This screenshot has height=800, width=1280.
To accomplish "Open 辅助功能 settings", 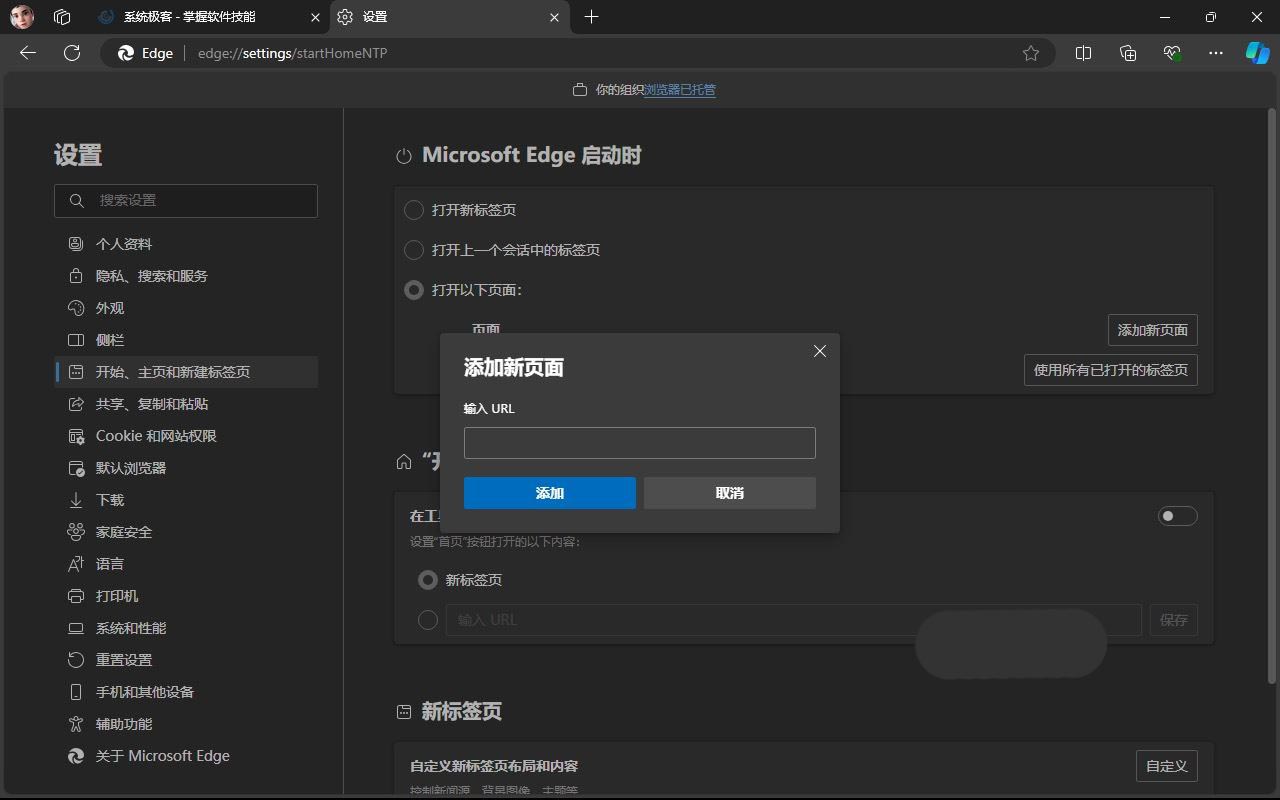I will (x=186, y=724).
